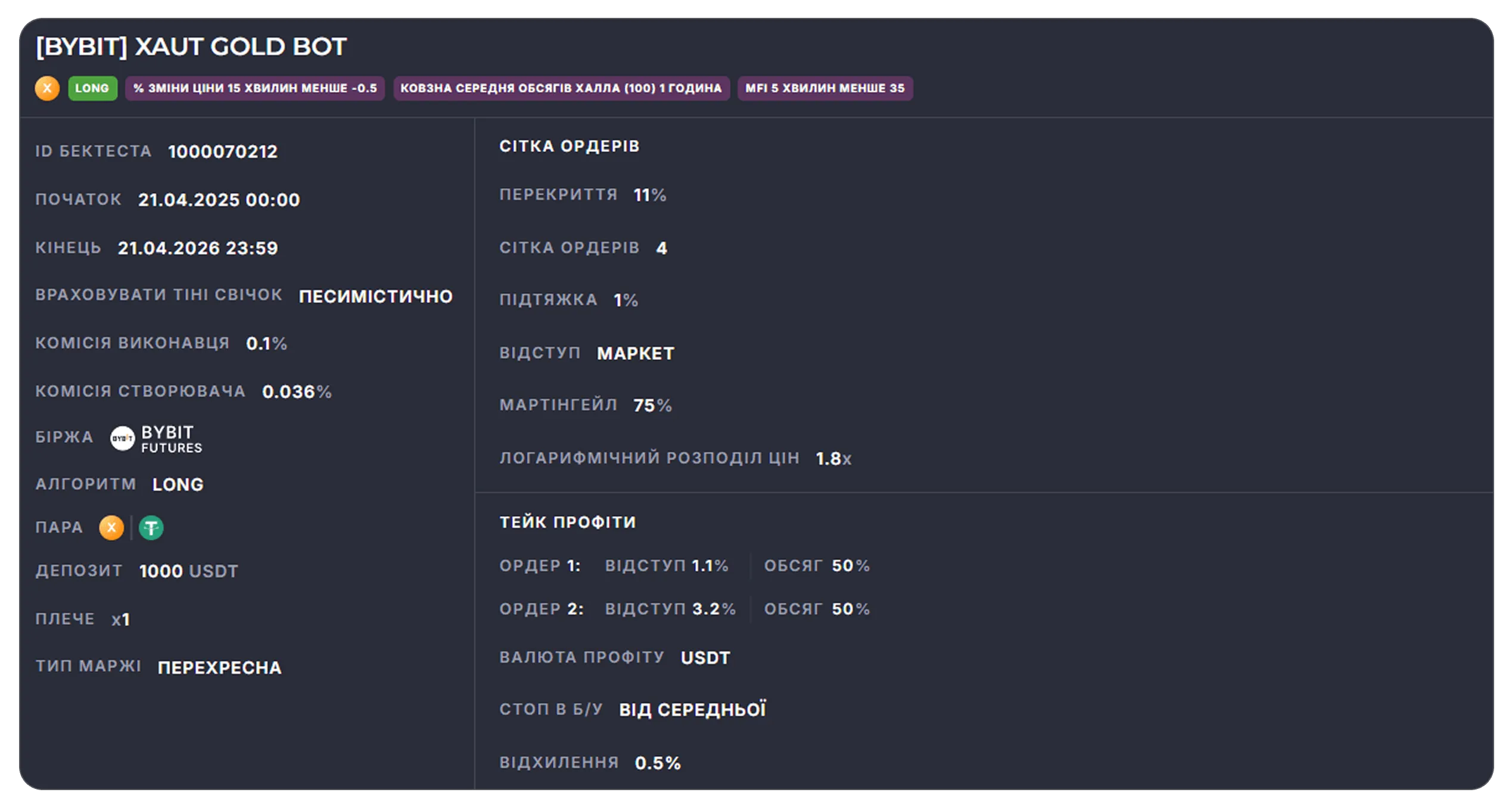The width and height of the screenshot is (1512, 808).
Task: Click the 'ТИП МАРЖІ' label
Action: pyautogui.click(x=88, y=666)
